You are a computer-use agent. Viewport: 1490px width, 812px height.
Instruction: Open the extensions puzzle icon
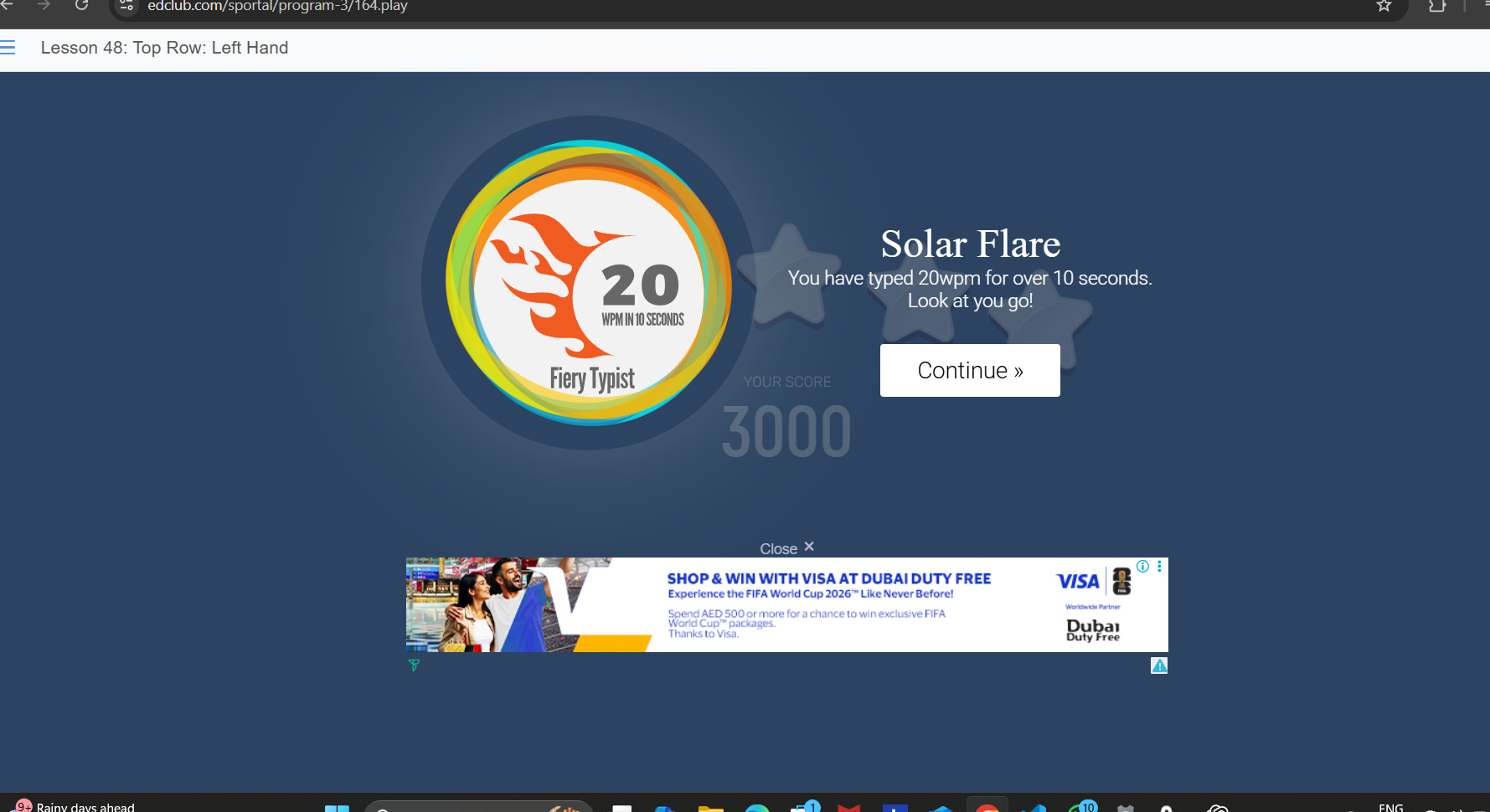click(x=1437, y=6)
